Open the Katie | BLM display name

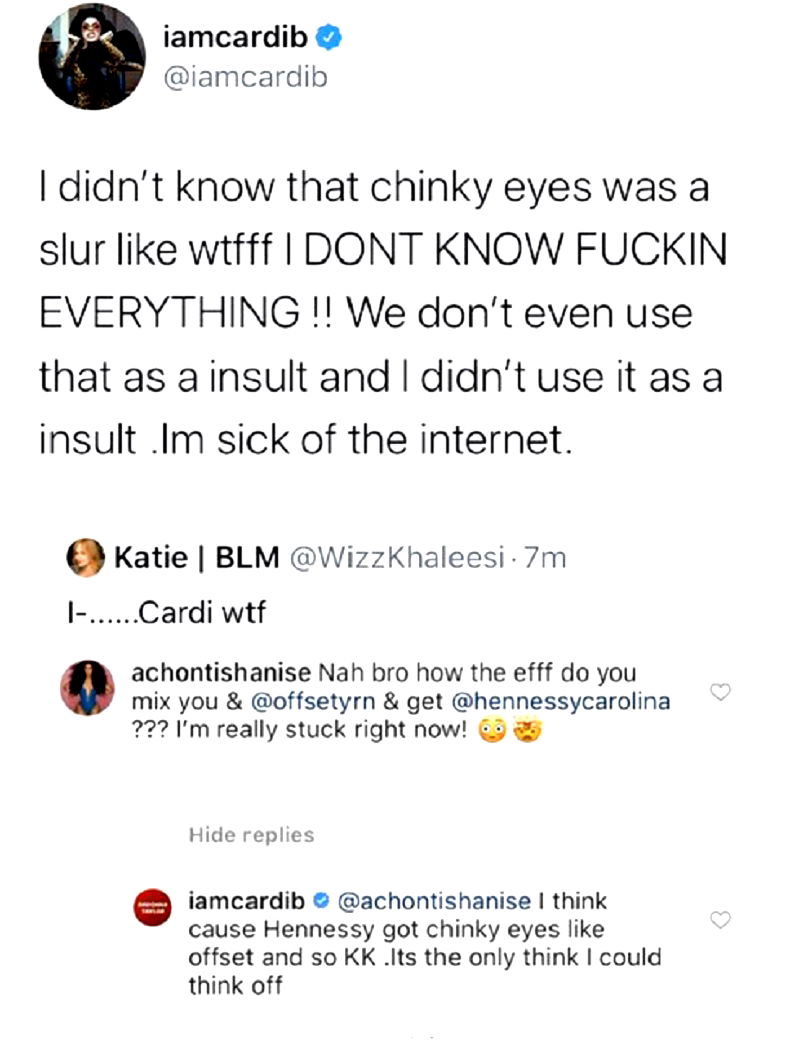click(196, 558)
